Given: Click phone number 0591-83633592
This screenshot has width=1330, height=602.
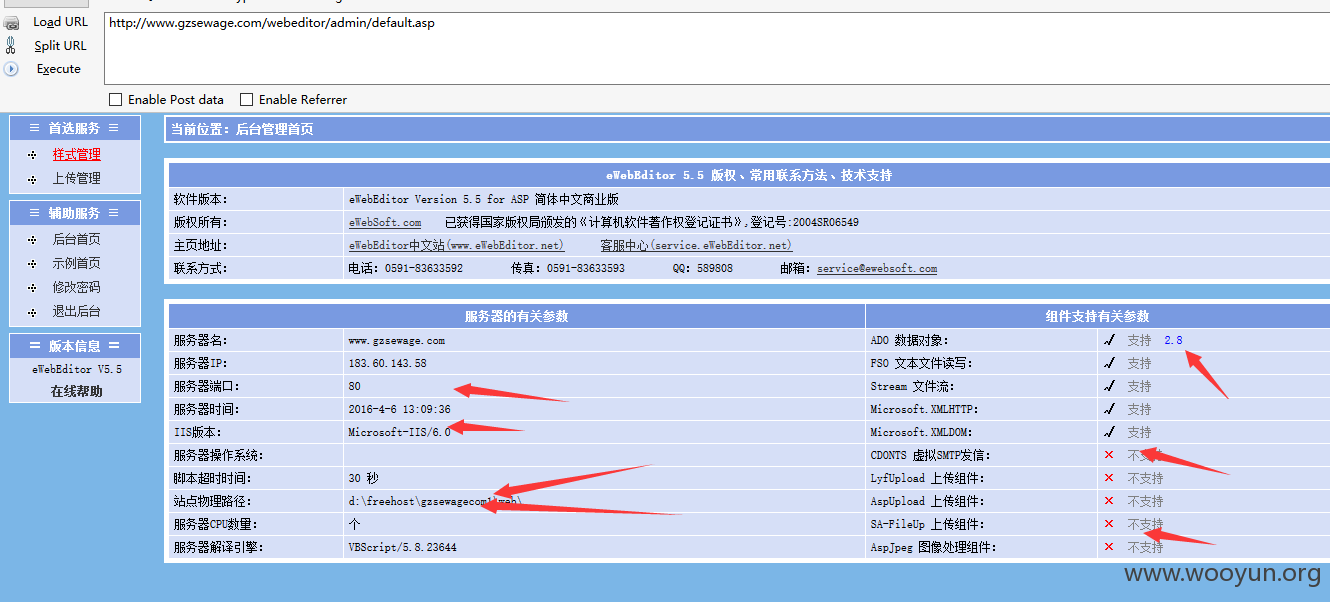Looking at the screenshot, I should tap(424, 268).
